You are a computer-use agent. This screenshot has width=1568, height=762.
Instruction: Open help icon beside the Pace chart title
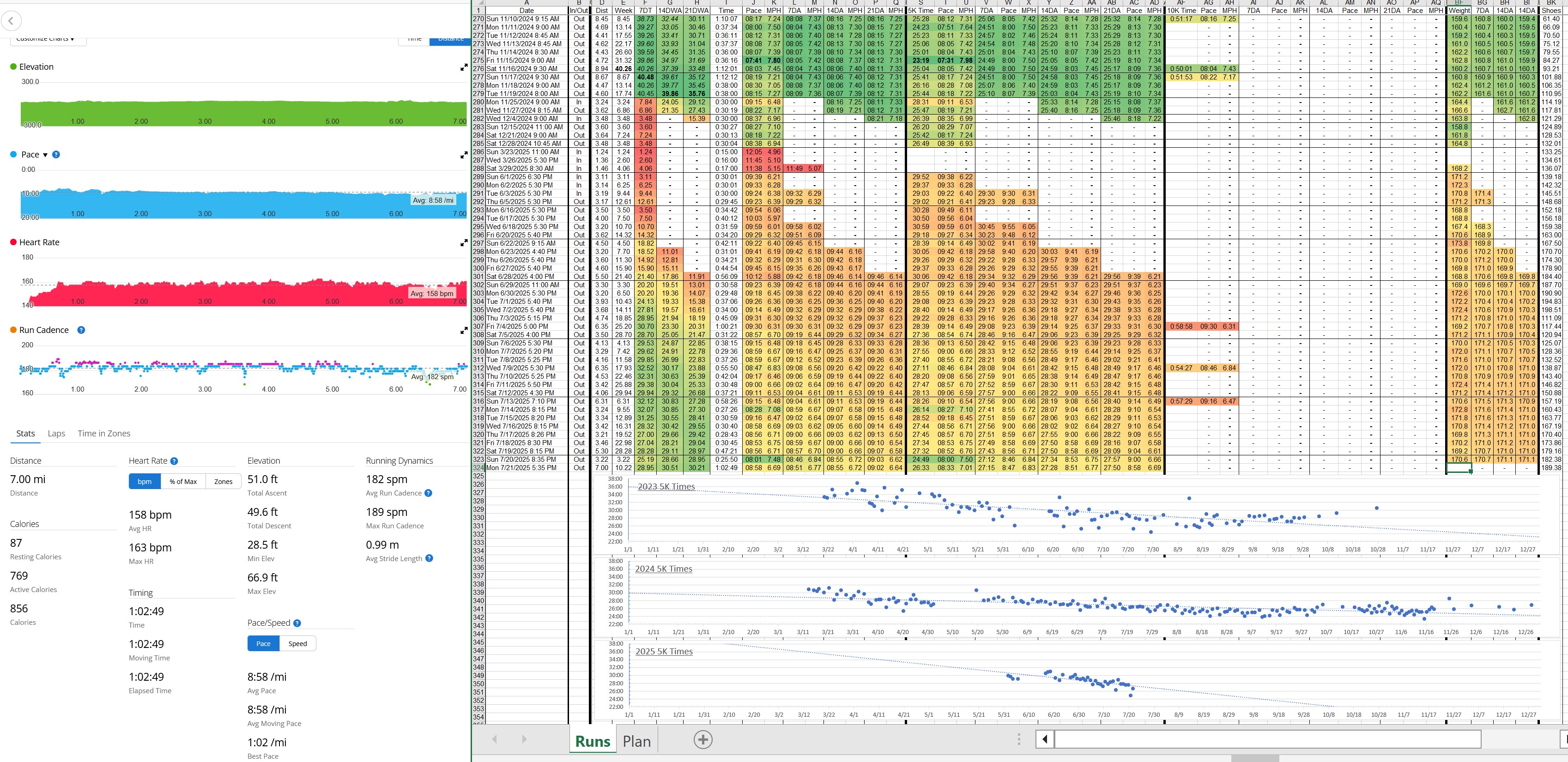click(56, 155)
